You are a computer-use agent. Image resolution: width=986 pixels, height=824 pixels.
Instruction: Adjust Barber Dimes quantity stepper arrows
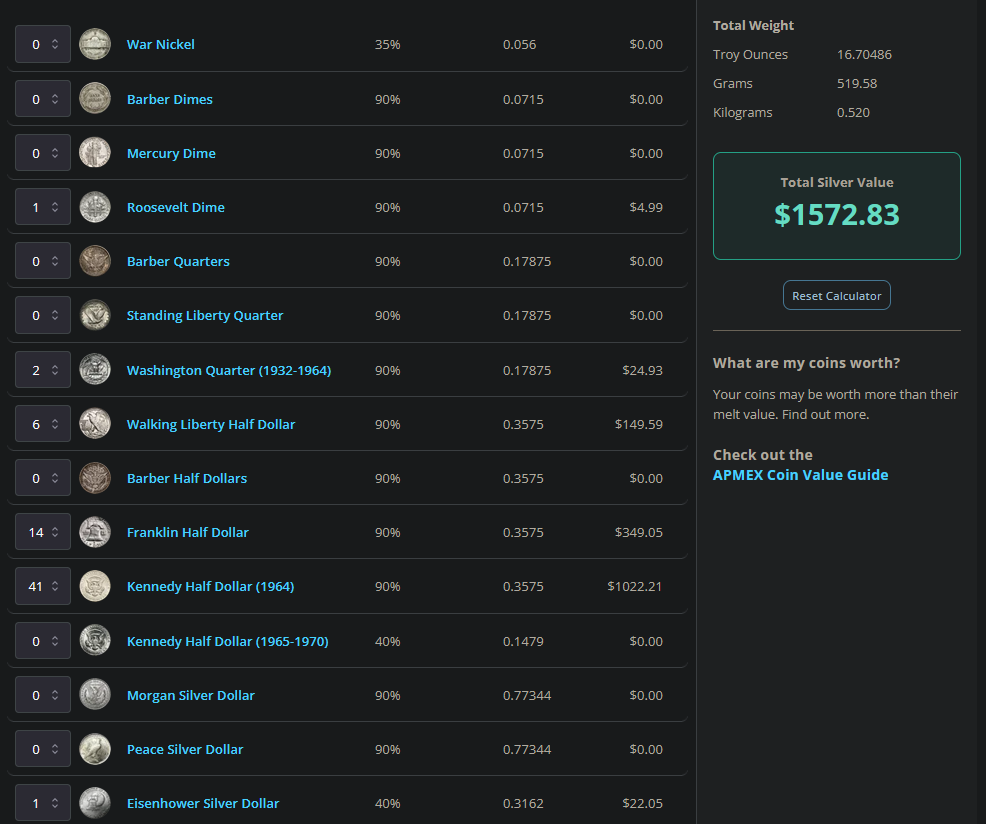click(55, 99)
